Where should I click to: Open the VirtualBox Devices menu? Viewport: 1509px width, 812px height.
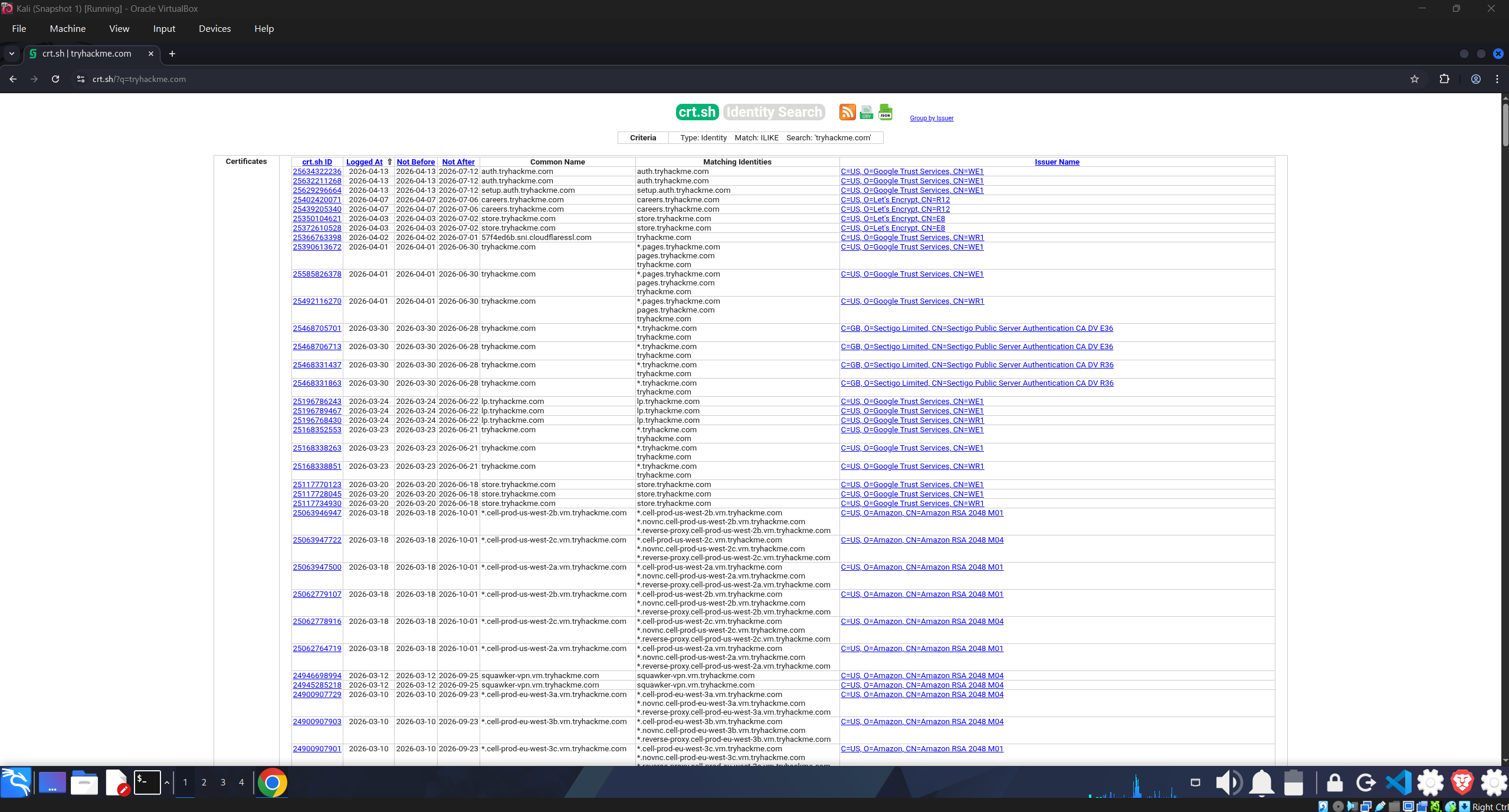[215, 28]
